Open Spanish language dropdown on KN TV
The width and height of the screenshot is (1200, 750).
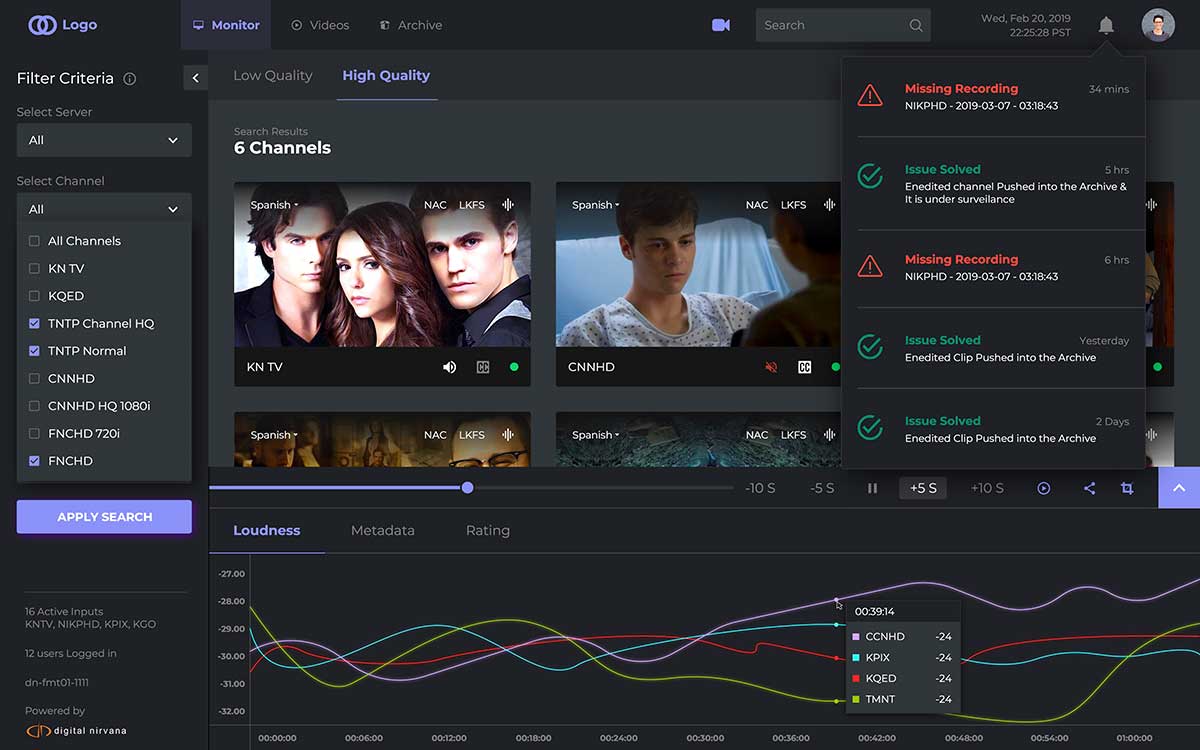pos(274,205)
